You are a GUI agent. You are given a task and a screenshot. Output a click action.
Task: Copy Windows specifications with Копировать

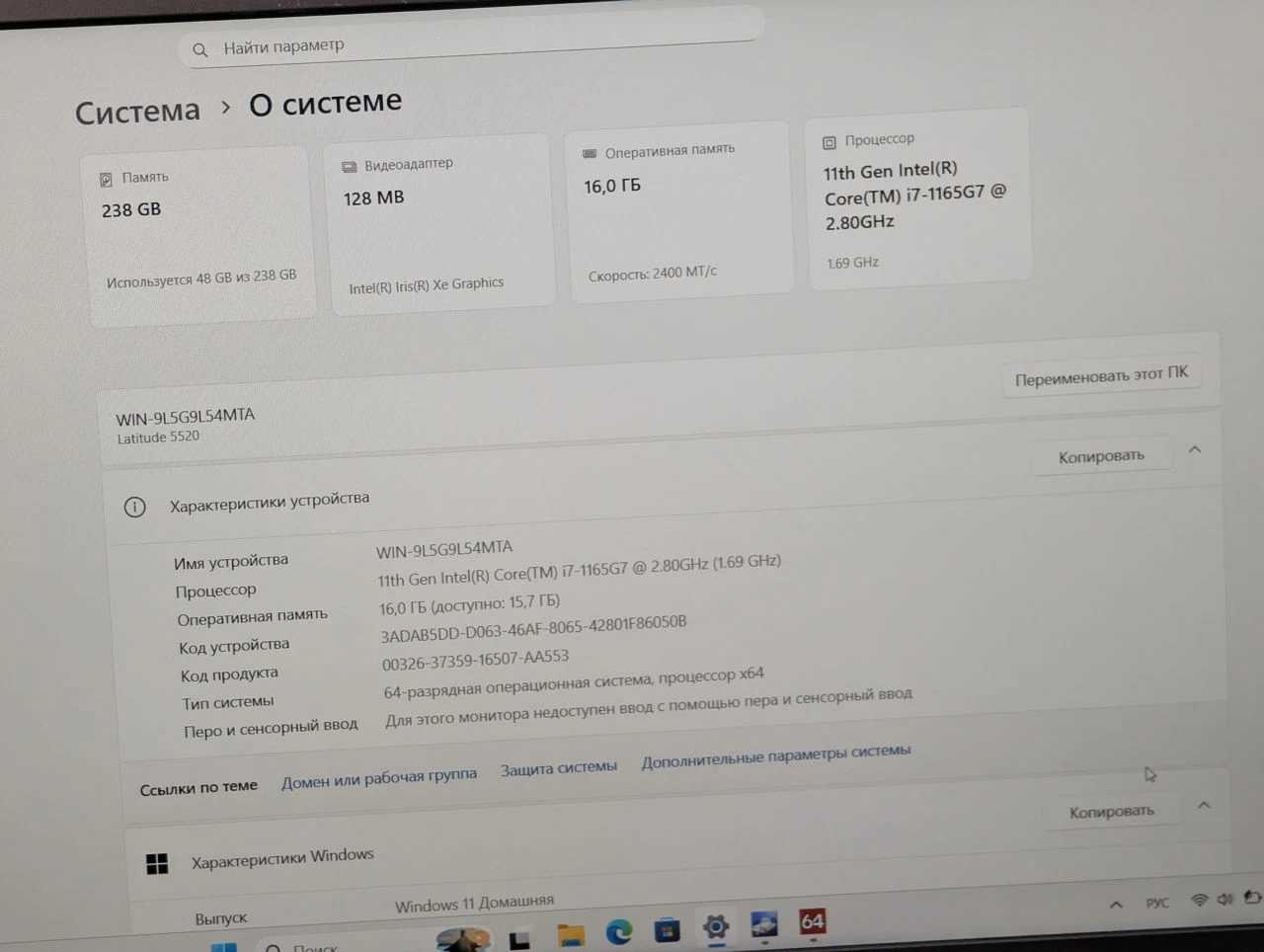[1112, 812]
